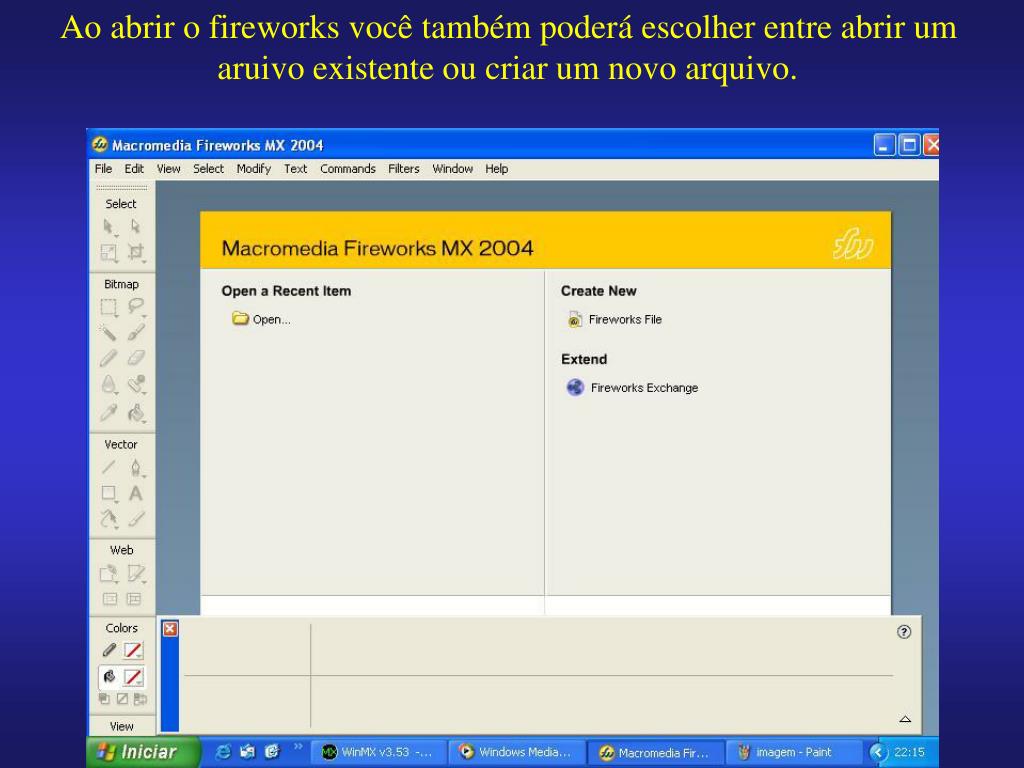Screen dimensions: 1024x768
Task: Select the Subselection tool
Action: pos(136,226)
